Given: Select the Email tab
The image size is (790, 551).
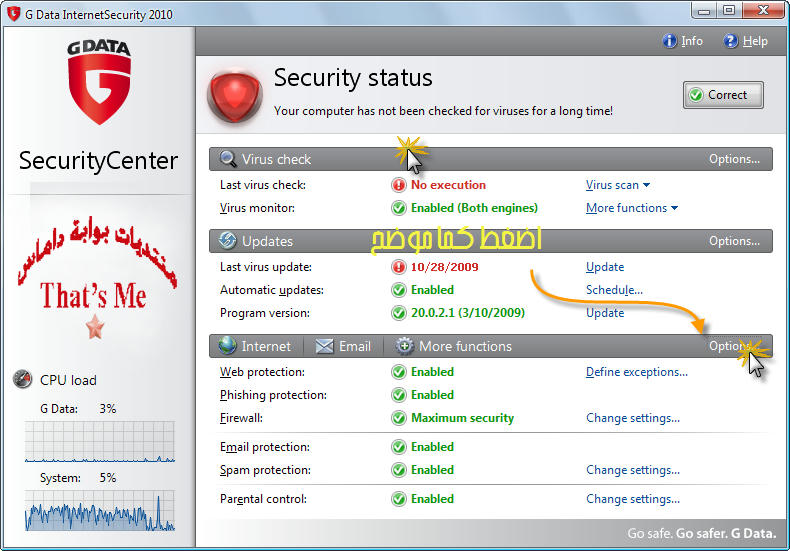Looking at the screenshot, I should point(344,346).
